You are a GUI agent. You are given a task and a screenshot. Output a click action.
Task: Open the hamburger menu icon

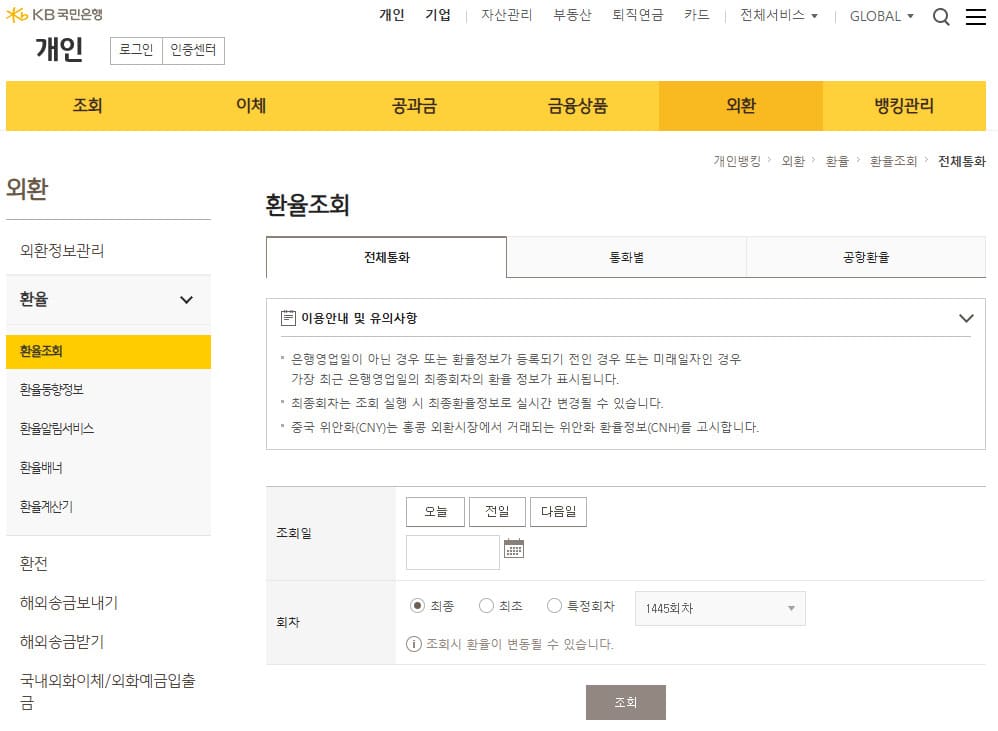point(976,16)
